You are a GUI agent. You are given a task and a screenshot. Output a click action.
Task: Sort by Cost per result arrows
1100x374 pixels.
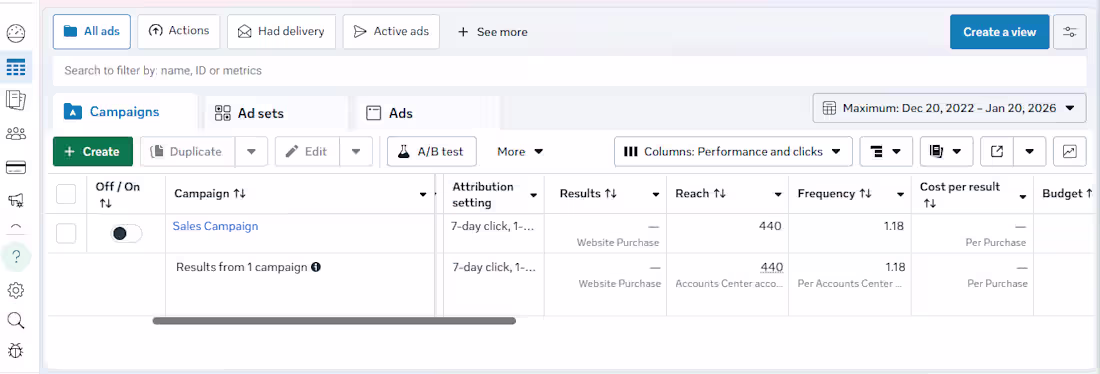tap(930, 203)
